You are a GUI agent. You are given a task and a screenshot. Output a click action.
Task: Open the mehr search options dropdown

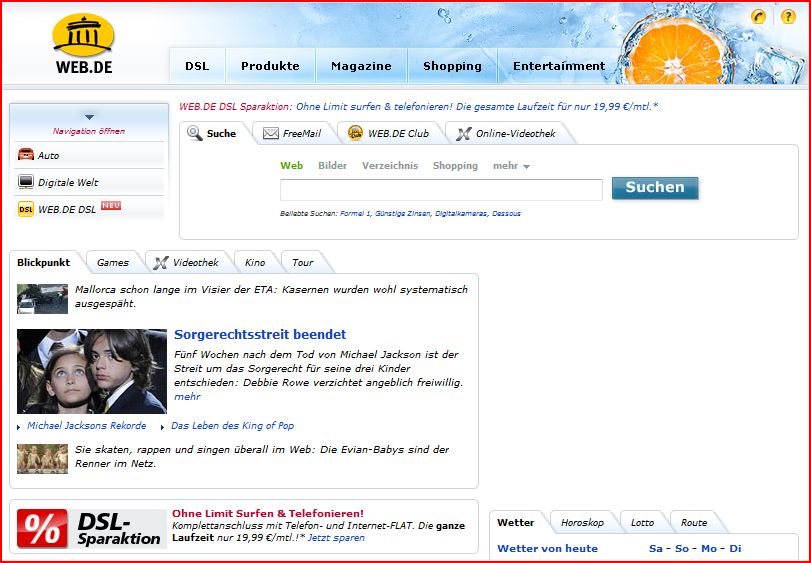(x=511, y=166)
